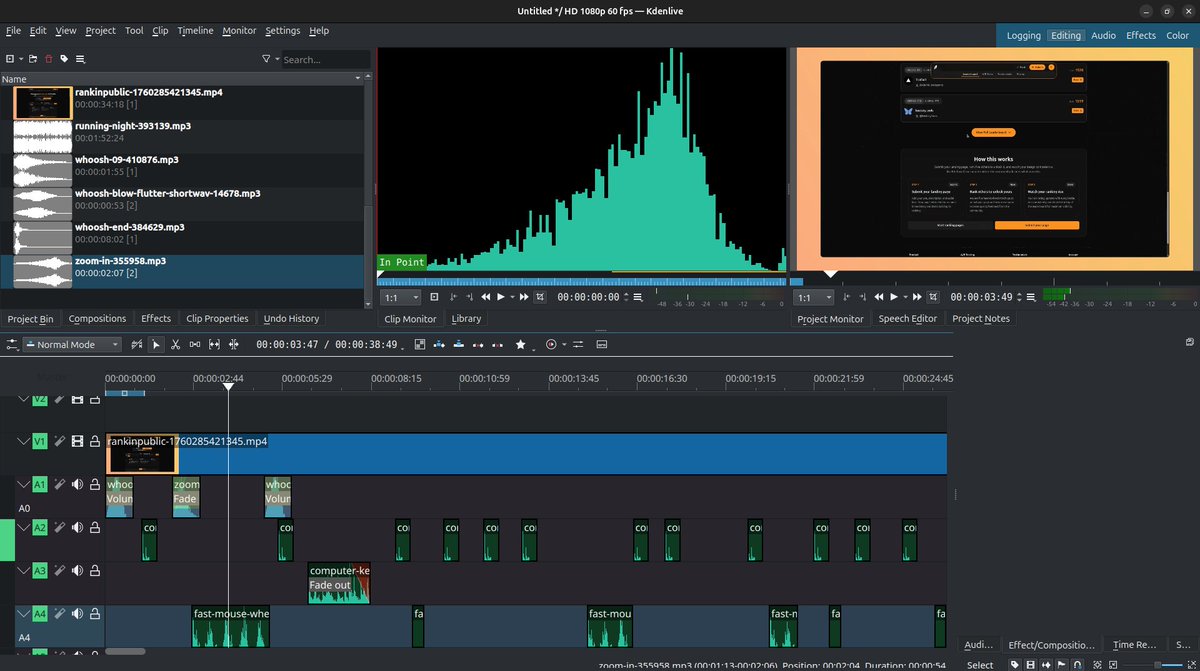This screenshot has height=671, width=1200.
Task: Open Clip Properties tab
Action: click(217, 318)
